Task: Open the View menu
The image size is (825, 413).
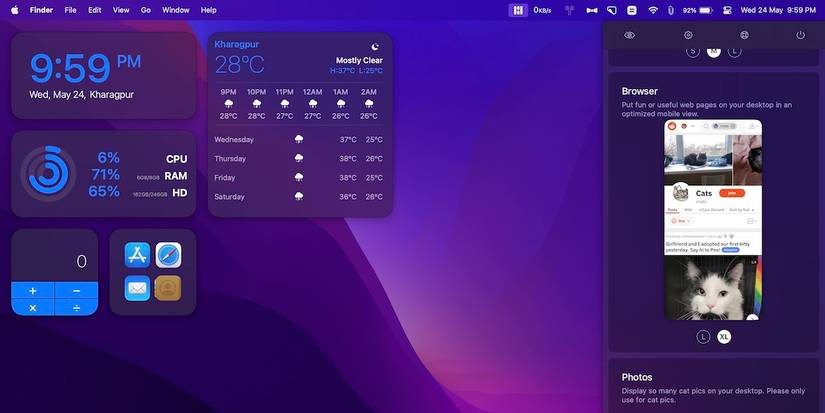Action: 121,10
